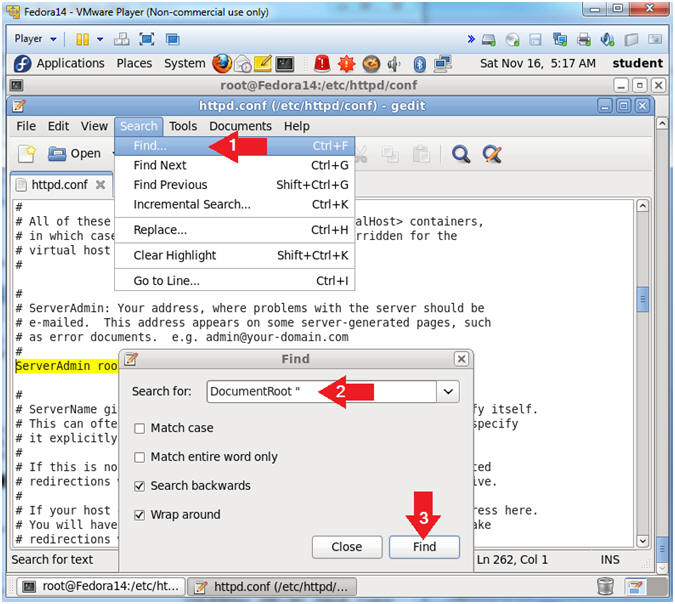Expand the Search for history dropdown

448,391
